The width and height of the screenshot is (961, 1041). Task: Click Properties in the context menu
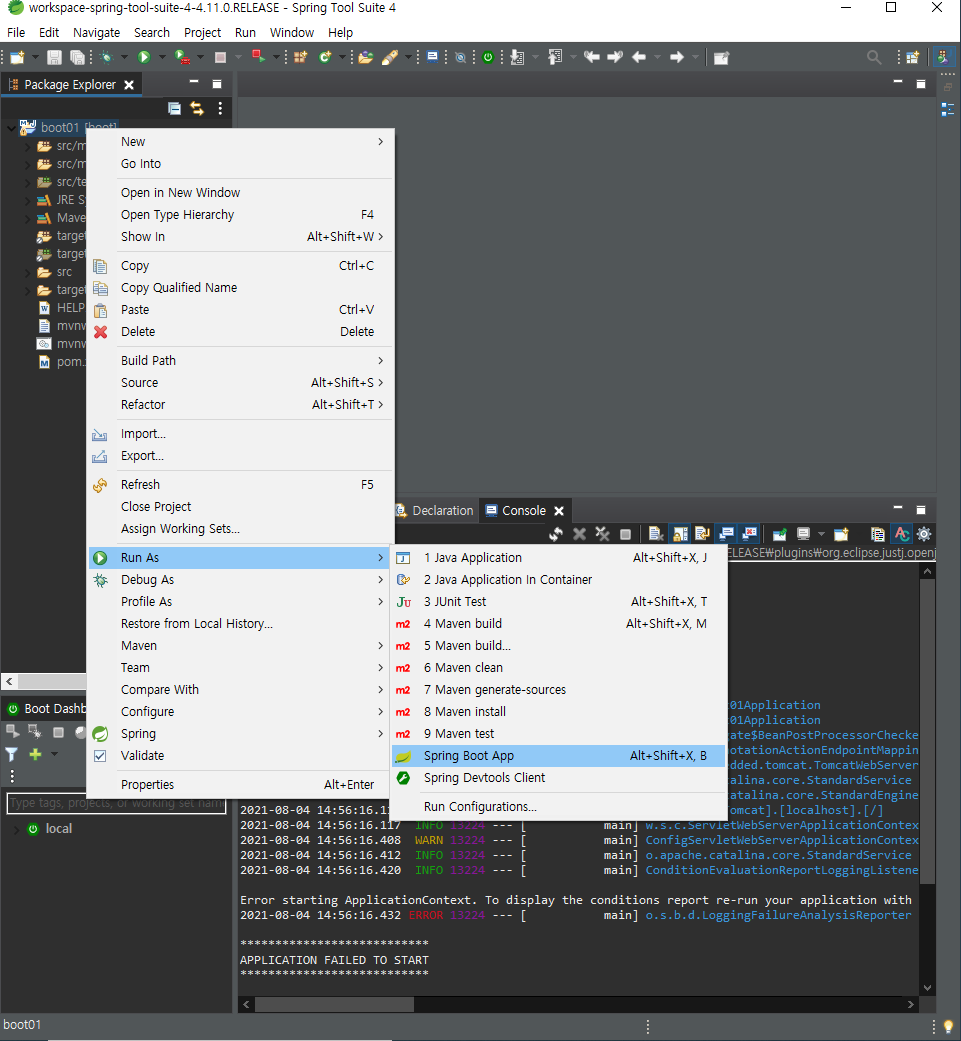click(241, 785)
